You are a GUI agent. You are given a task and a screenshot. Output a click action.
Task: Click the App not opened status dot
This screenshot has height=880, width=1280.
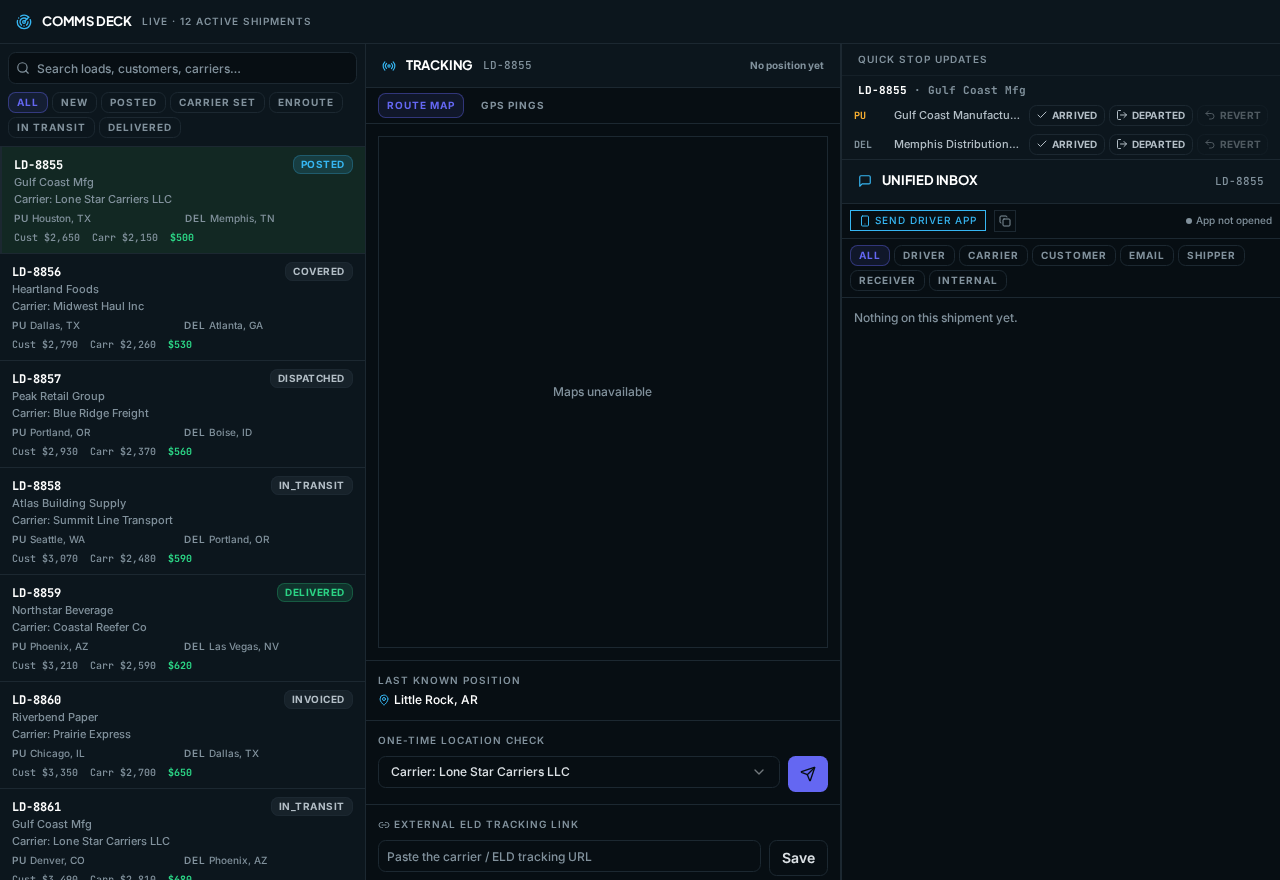click(x=1189, y=221)
